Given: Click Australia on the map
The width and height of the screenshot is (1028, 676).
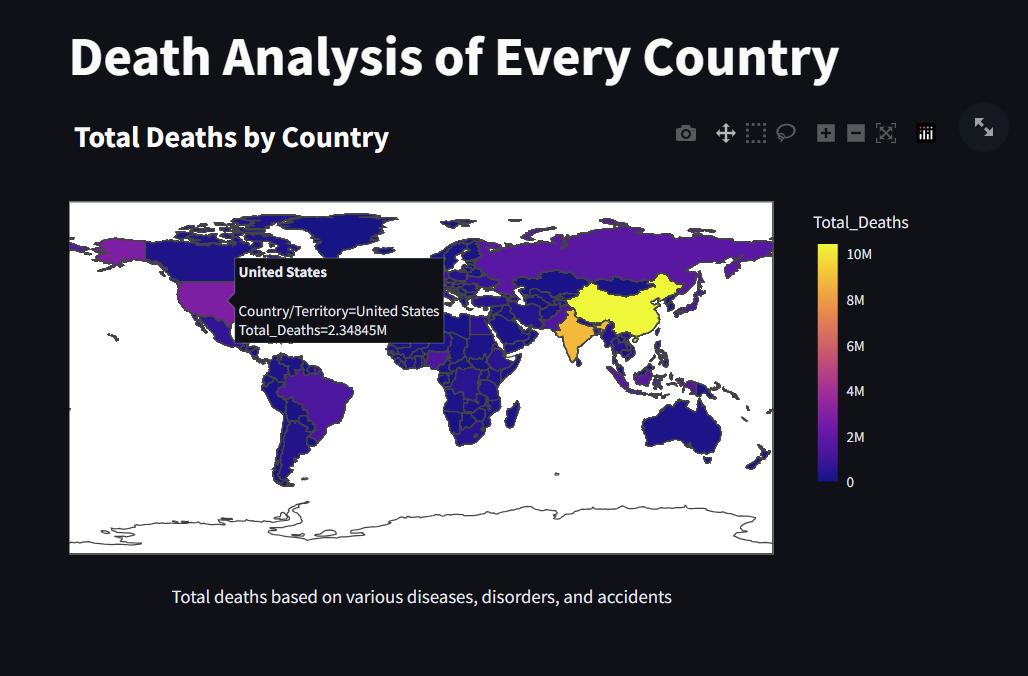Looking at the screenshot, I should click(682, 426).
